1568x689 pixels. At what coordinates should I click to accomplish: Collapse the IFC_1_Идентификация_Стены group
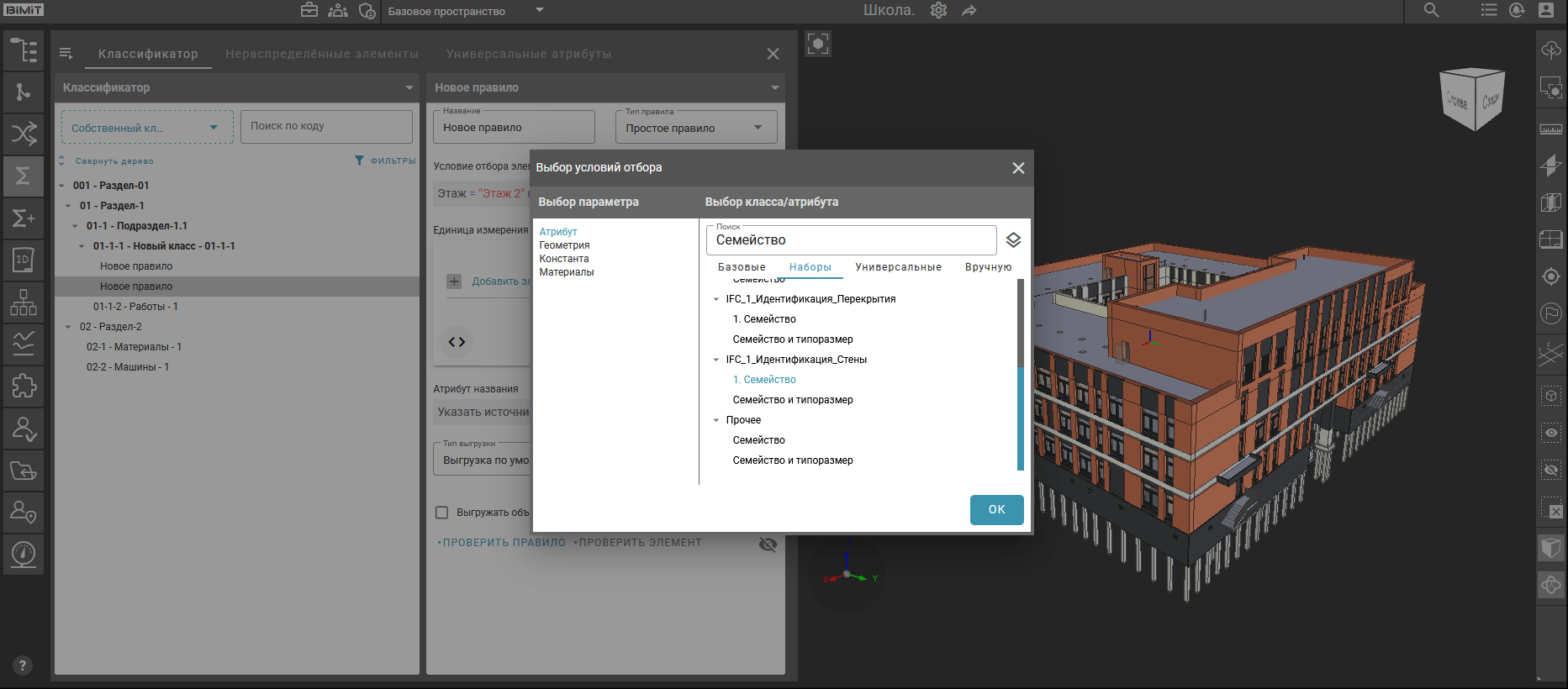[716, 360]
